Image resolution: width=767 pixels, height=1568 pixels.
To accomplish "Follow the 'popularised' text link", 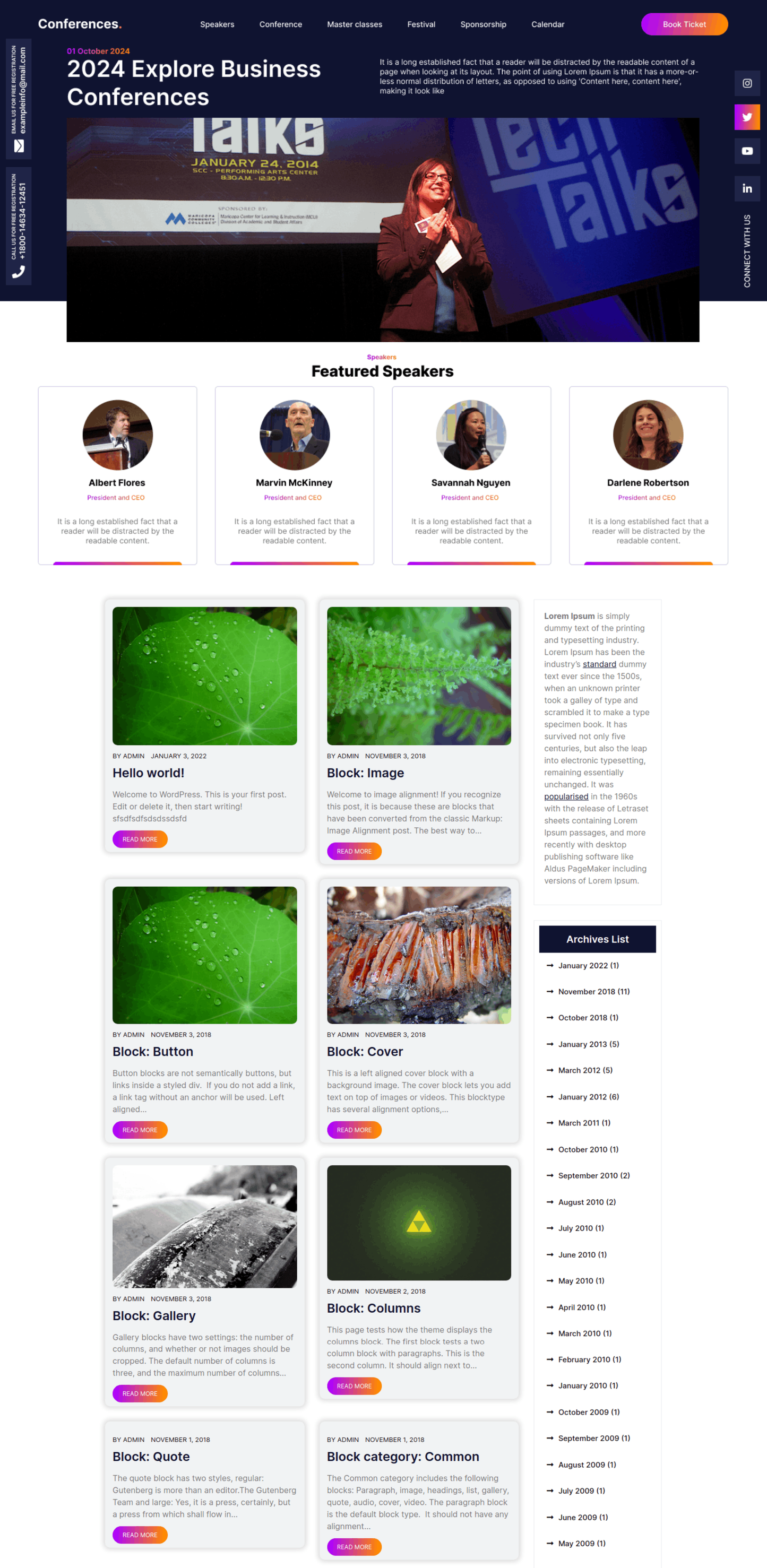I will point(566,797).
